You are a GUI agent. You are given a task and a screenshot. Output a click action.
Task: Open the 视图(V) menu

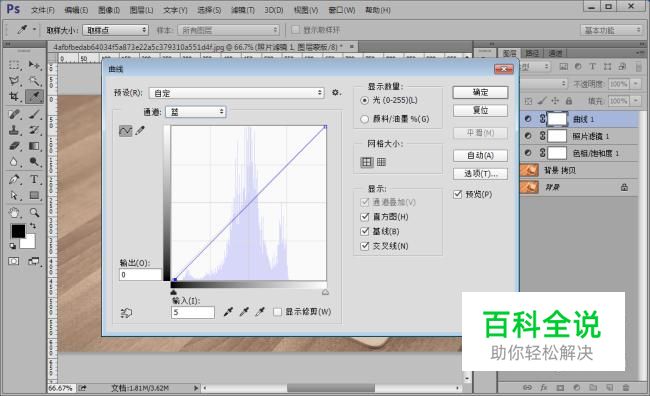[306, 10]
